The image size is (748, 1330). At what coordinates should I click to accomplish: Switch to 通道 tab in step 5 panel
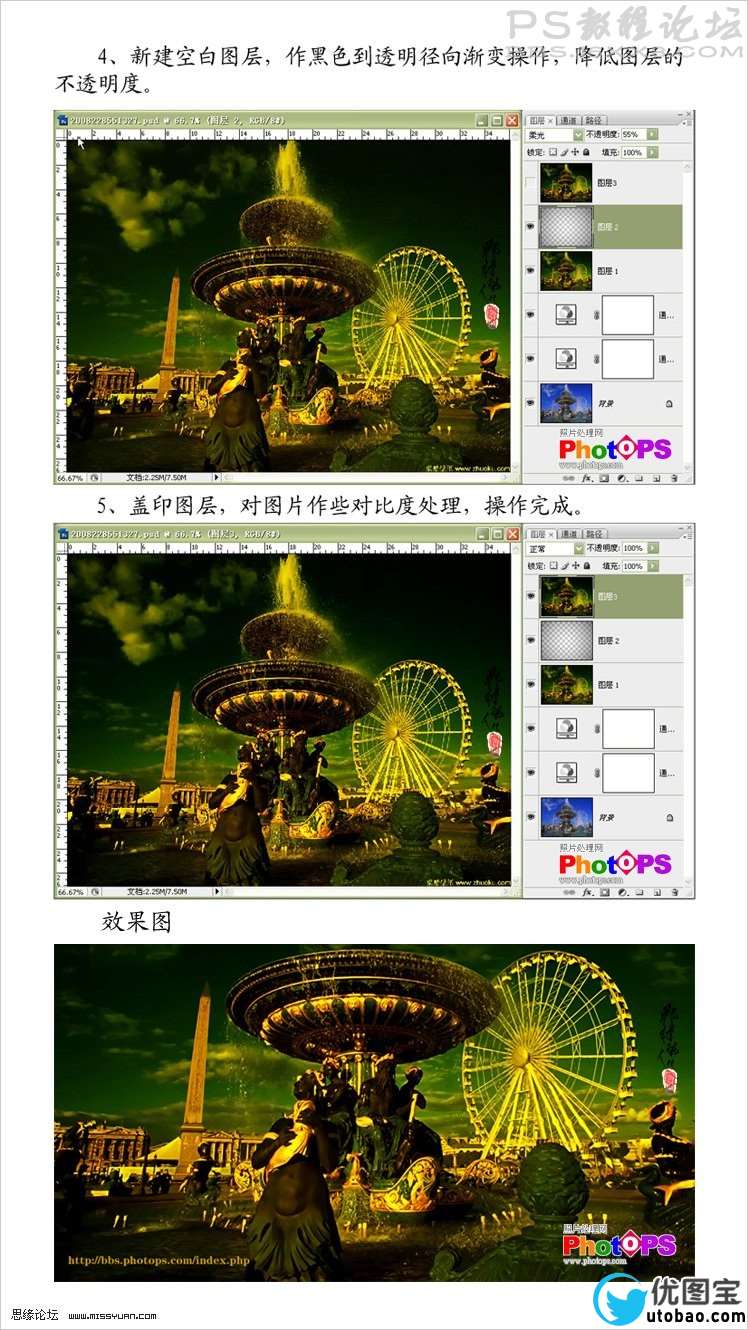click(568, 534)
